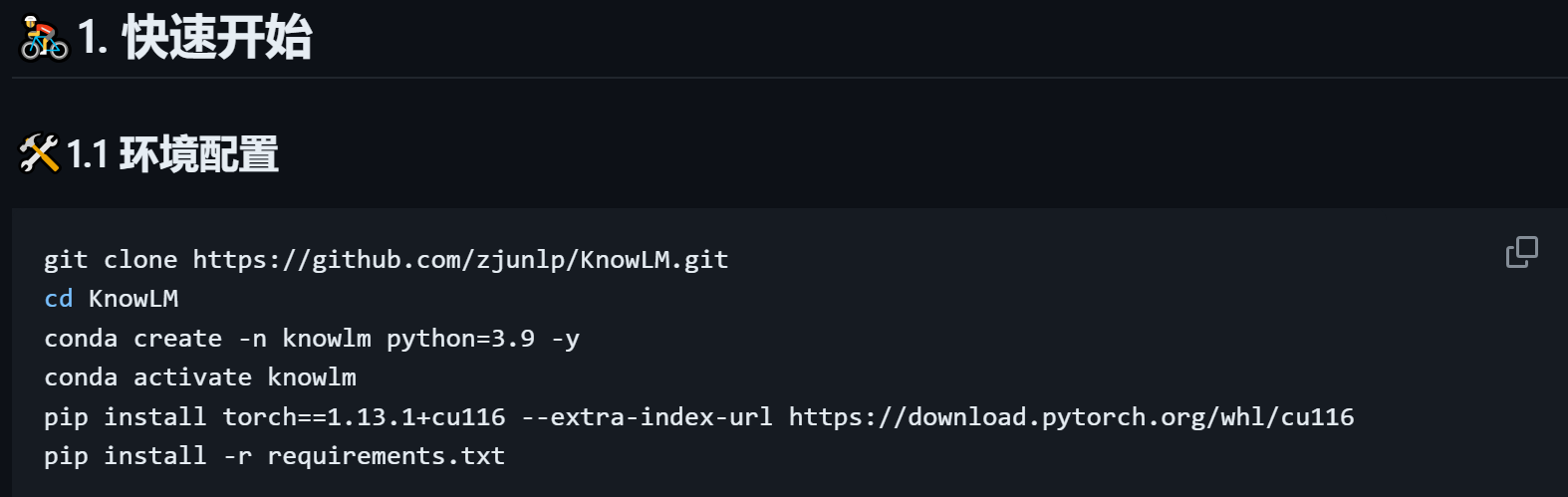Click the cyclist emoji beside 快速开始

coord(44,39)
